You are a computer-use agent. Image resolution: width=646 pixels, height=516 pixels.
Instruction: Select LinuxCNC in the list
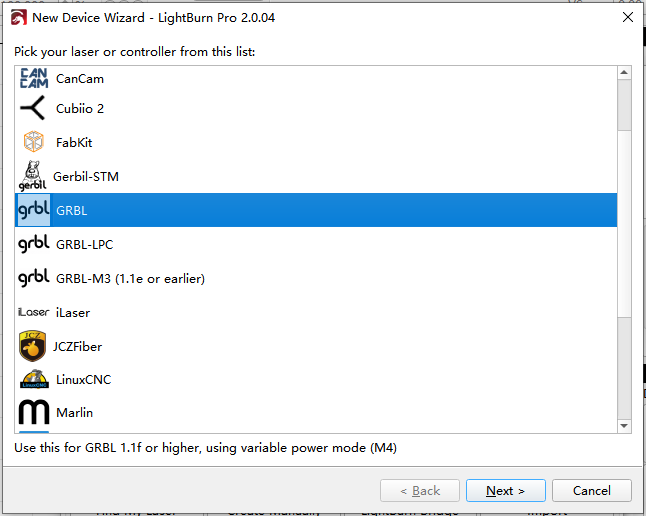[316, 379]
